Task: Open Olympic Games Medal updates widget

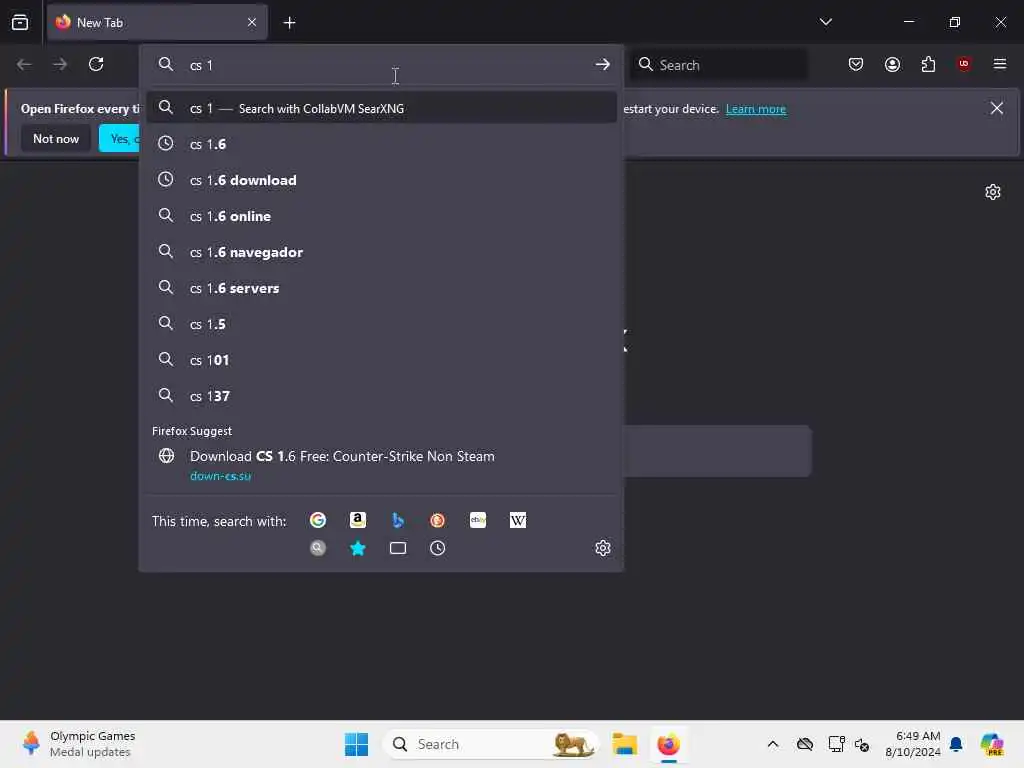Action: [78, 744]
